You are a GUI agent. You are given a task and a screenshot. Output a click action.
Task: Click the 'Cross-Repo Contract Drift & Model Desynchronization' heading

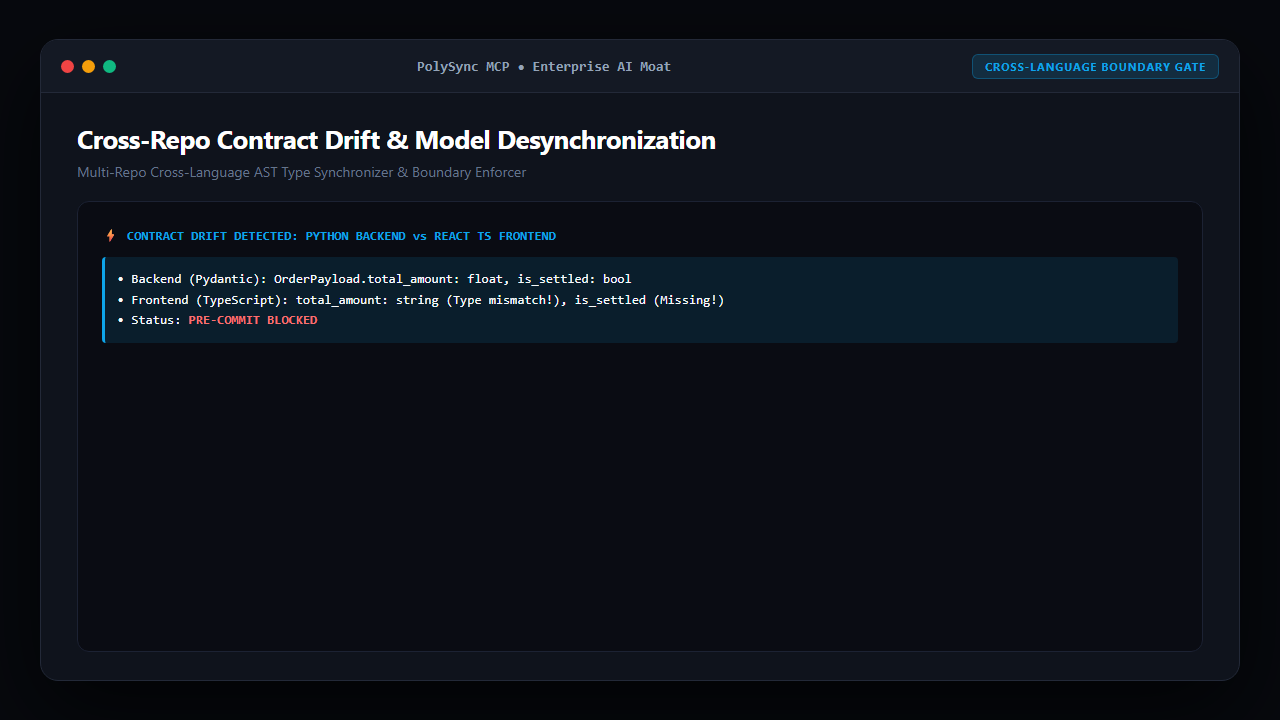[x=396, y=140]
